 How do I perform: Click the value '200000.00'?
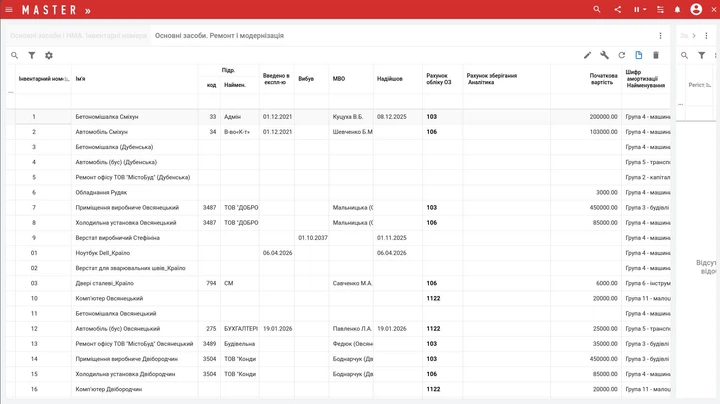point(603,117)
